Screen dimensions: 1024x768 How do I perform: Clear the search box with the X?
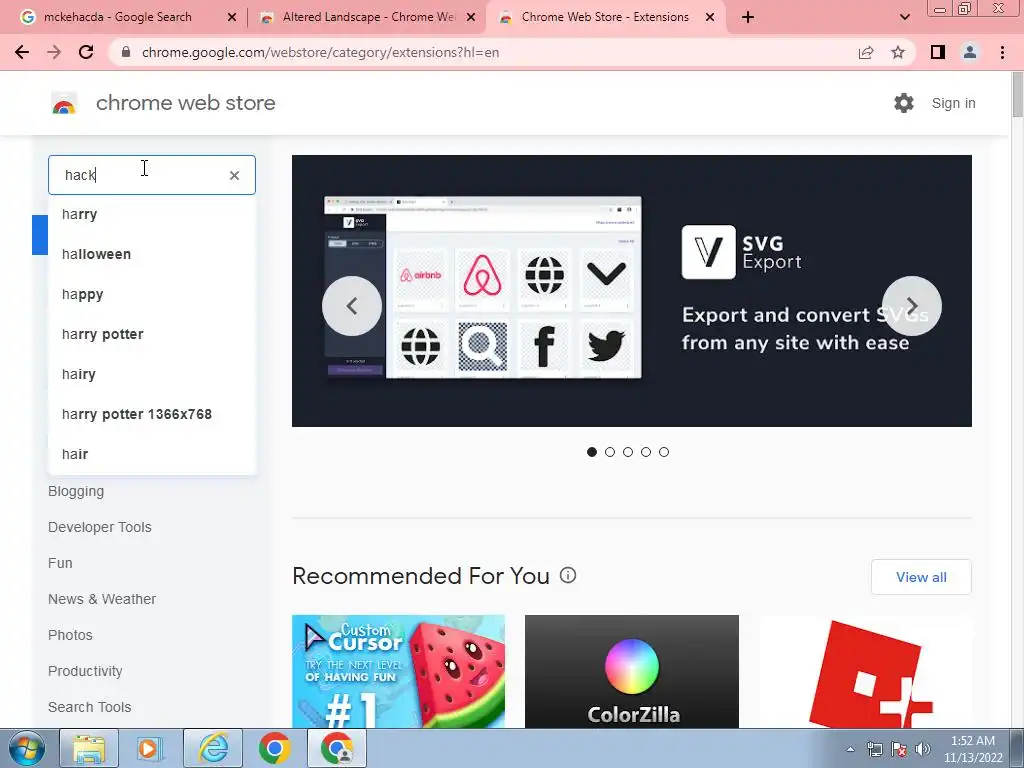click(234, 175)
